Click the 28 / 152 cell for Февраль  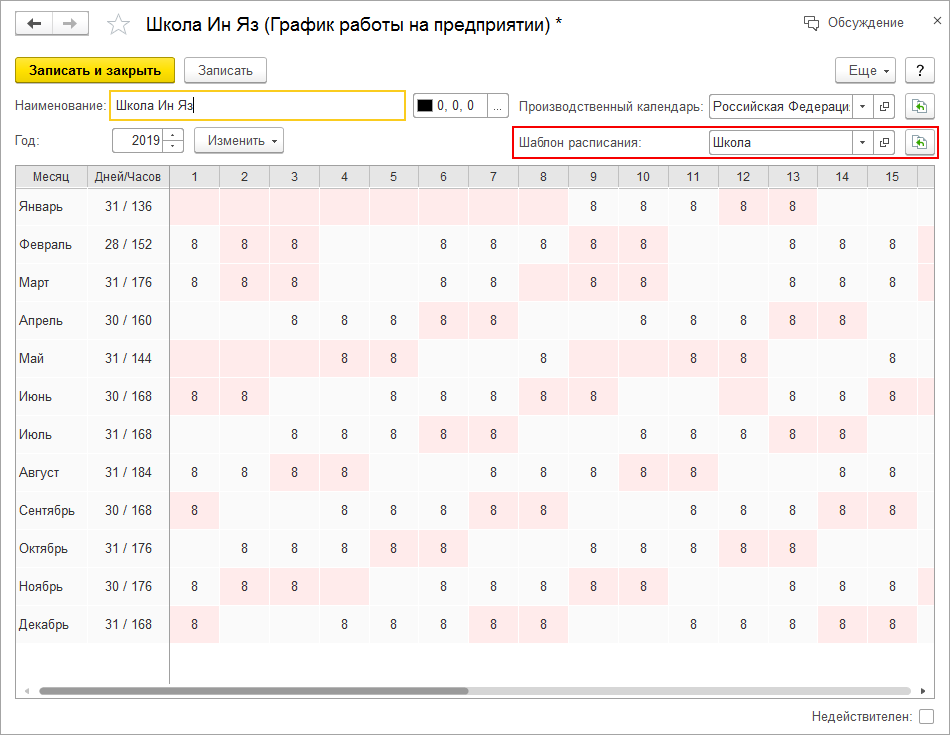128,245
